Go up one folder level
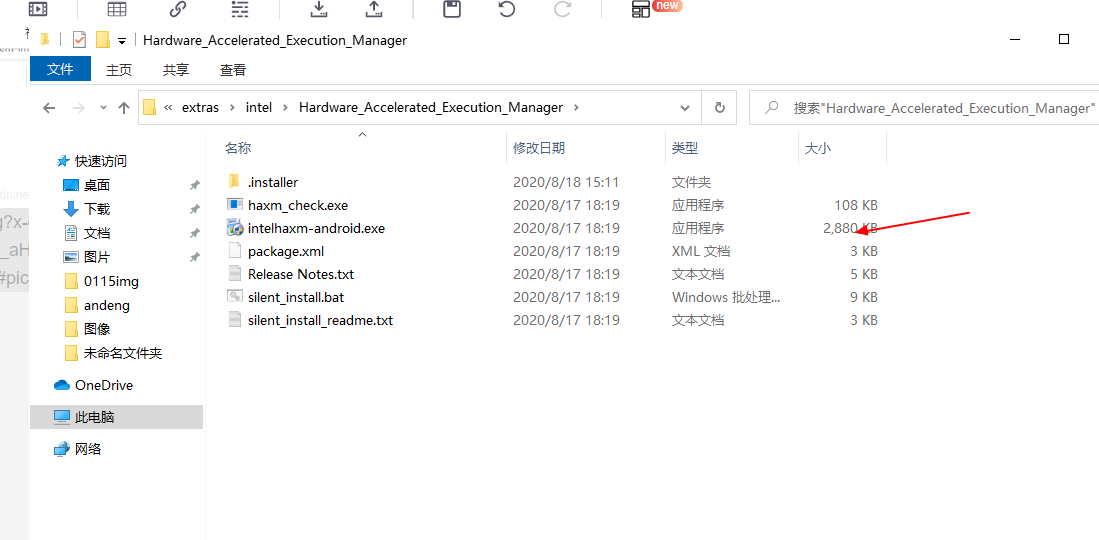This screenshot has height=540, width=1099. (124, 108)
